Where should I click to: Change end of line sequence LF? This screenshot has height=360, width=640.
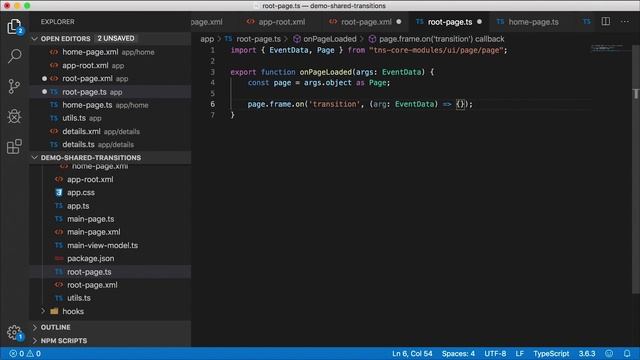pyautogui.click(x=519, y=353)
